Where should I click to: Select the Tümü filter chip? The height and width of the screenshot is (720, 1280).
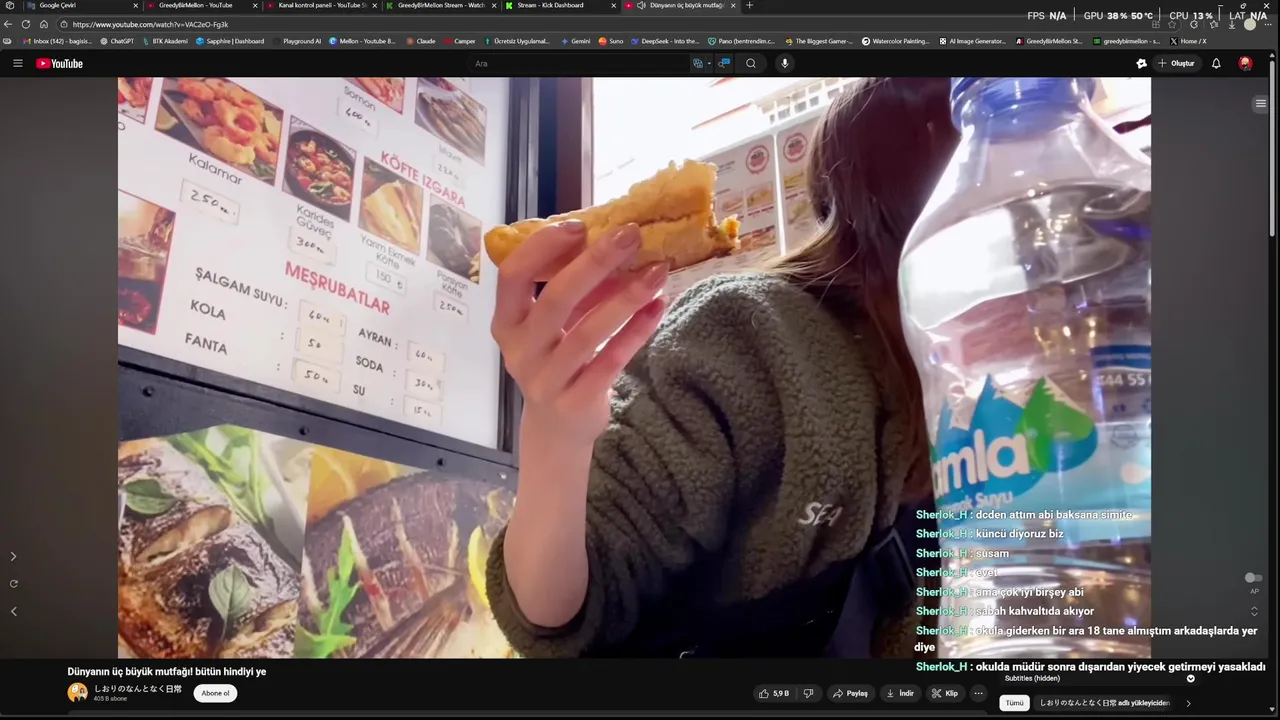pyautogui.click(x=1014, y=703)
